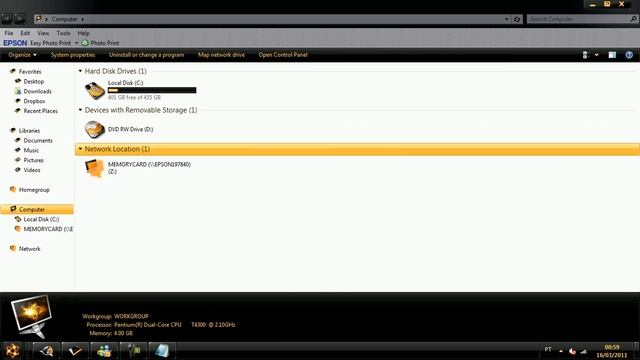
Task: Select the DVD RW Drive (D:) icon
Action: [95, 129]
